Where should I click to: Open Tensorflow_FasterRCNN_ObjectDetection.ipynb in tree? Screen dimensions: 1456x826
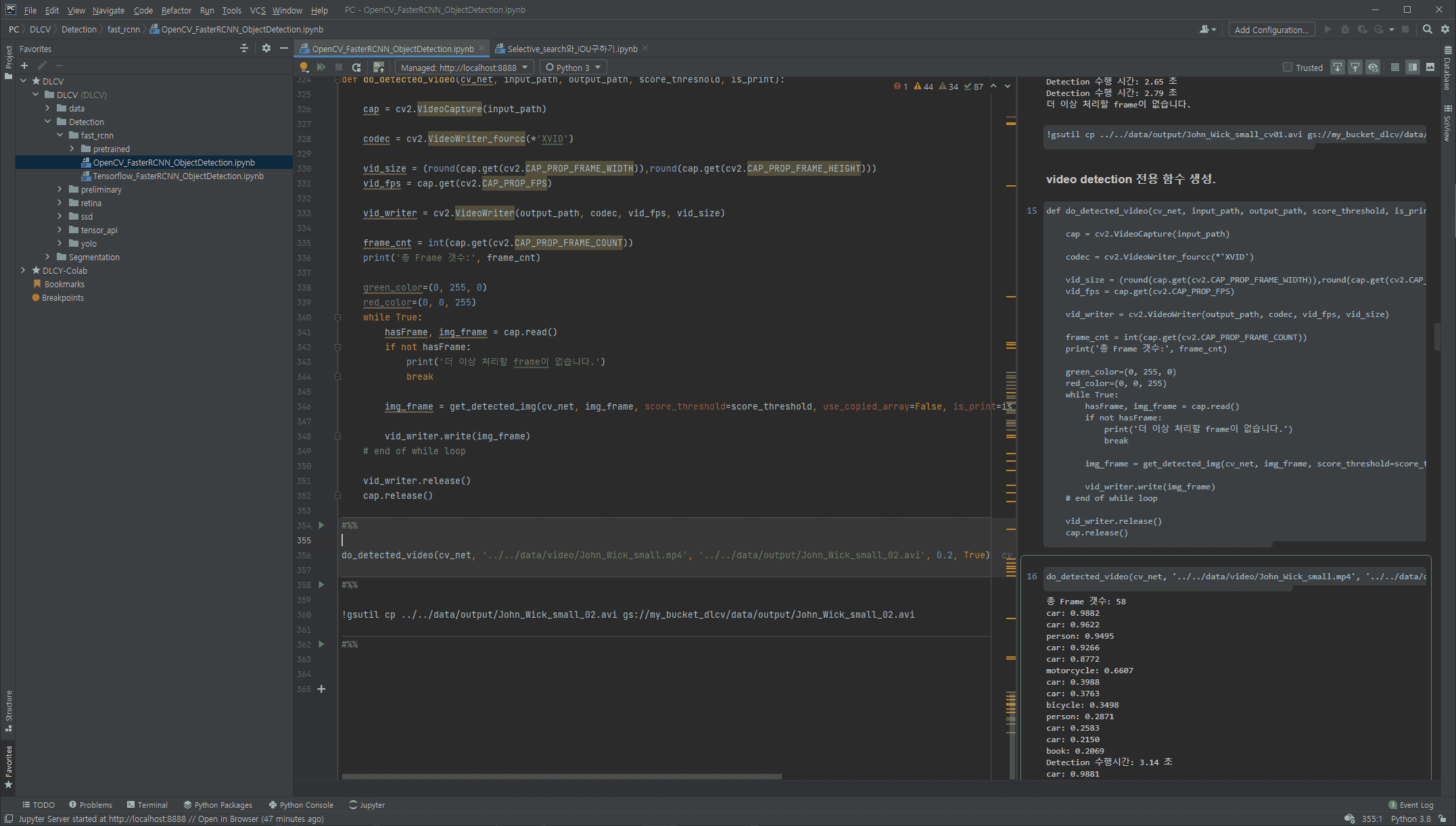point(179,176)
